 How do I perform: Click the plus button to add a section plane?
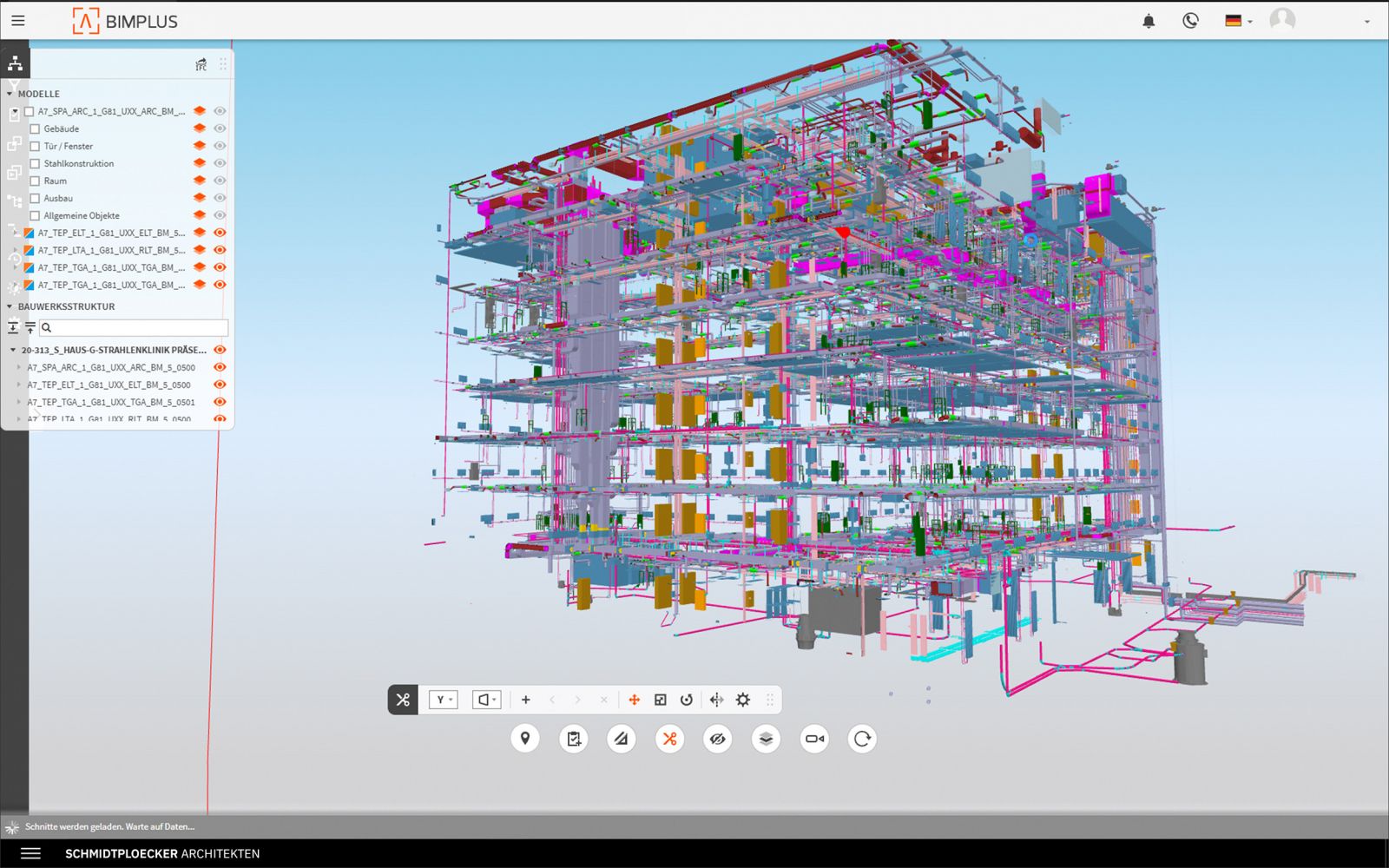[524, 700]
